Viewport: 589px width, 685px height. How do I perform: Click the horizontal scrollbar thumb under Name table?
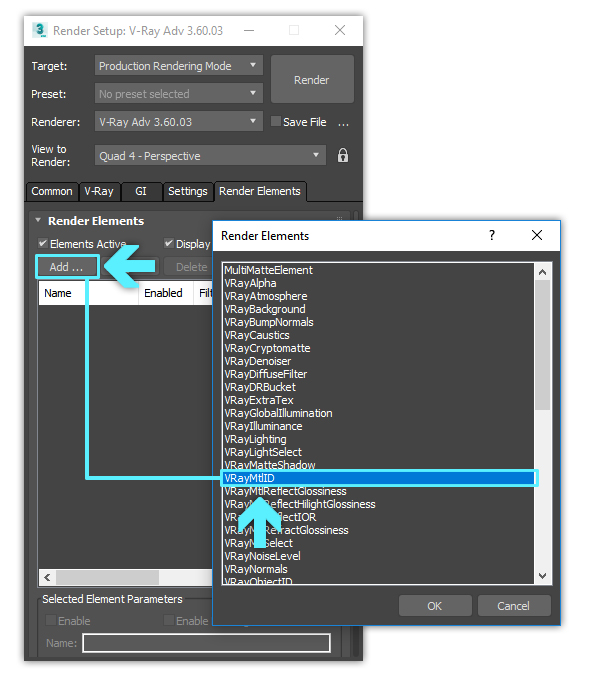click(x=107, y=578)
